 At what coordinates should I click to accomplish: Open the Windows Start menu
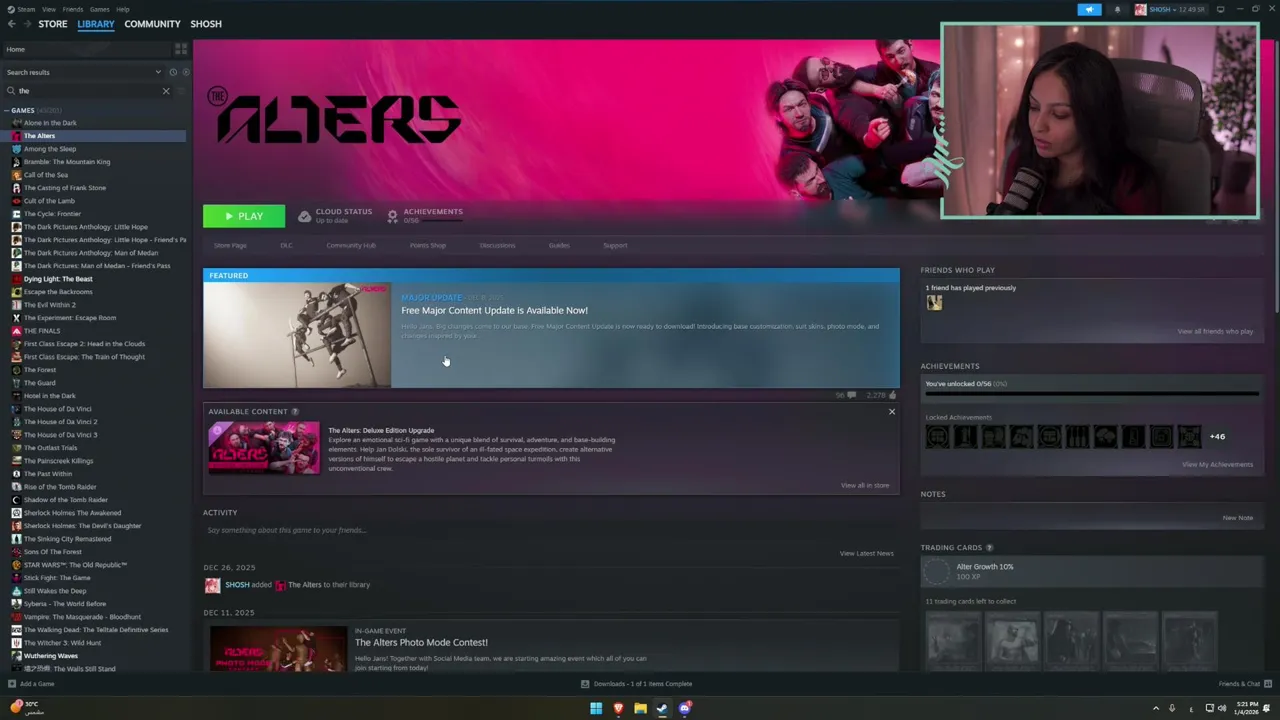point(596,708)
